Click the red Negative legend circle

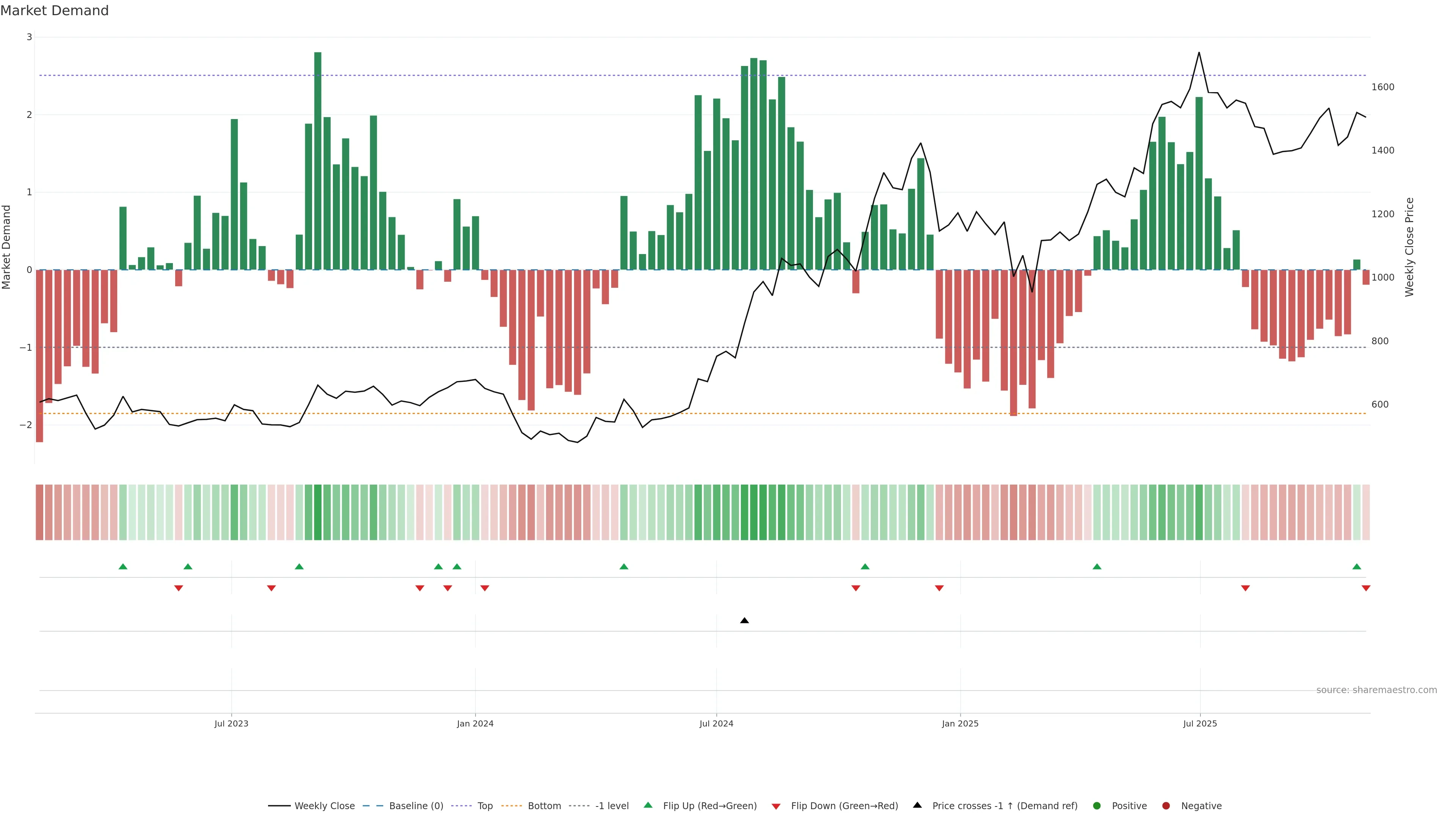[1166, 805]
